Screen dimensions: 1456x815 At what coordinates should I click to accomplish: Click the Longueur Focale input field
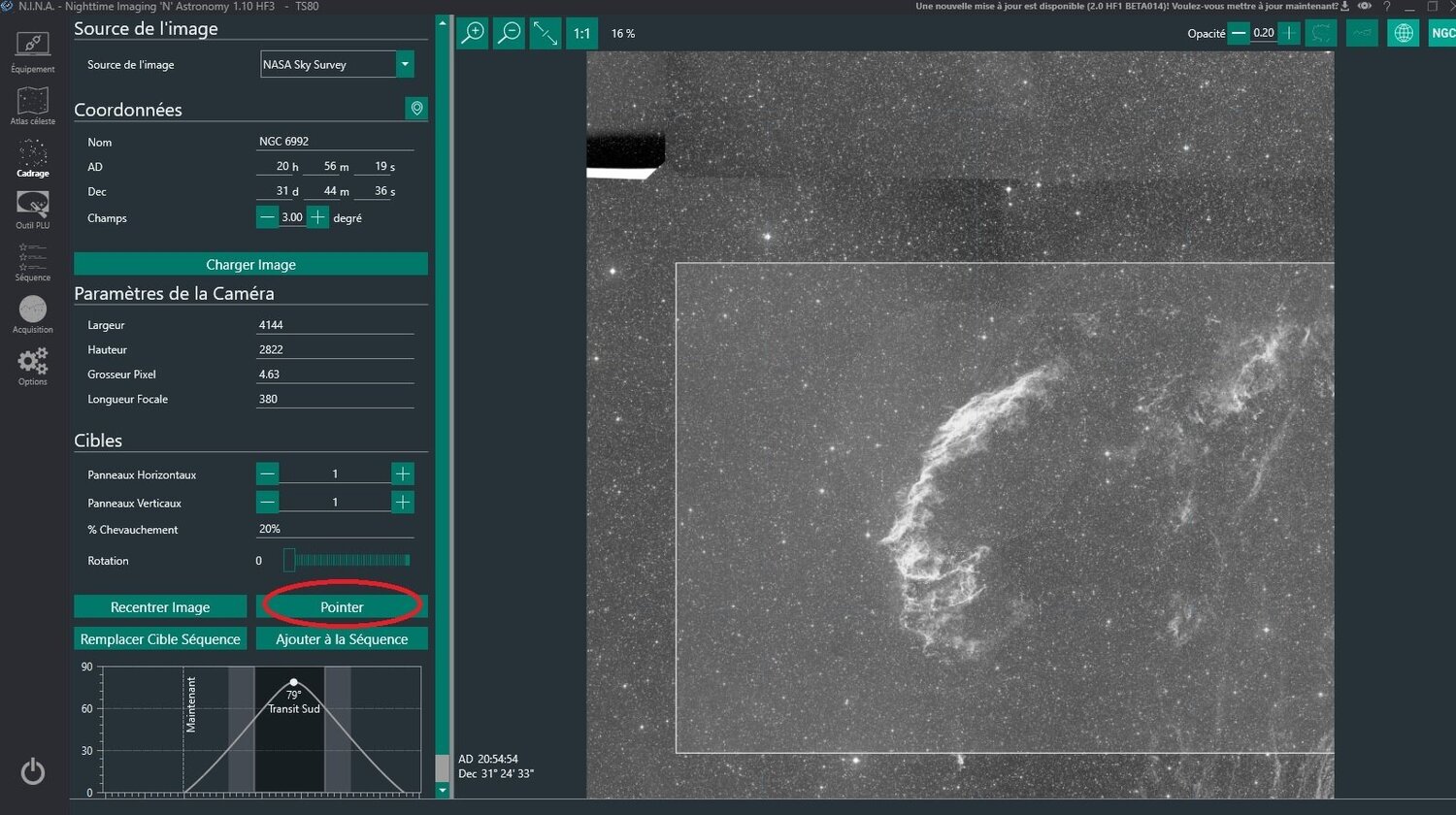click(x=335, y=399)
